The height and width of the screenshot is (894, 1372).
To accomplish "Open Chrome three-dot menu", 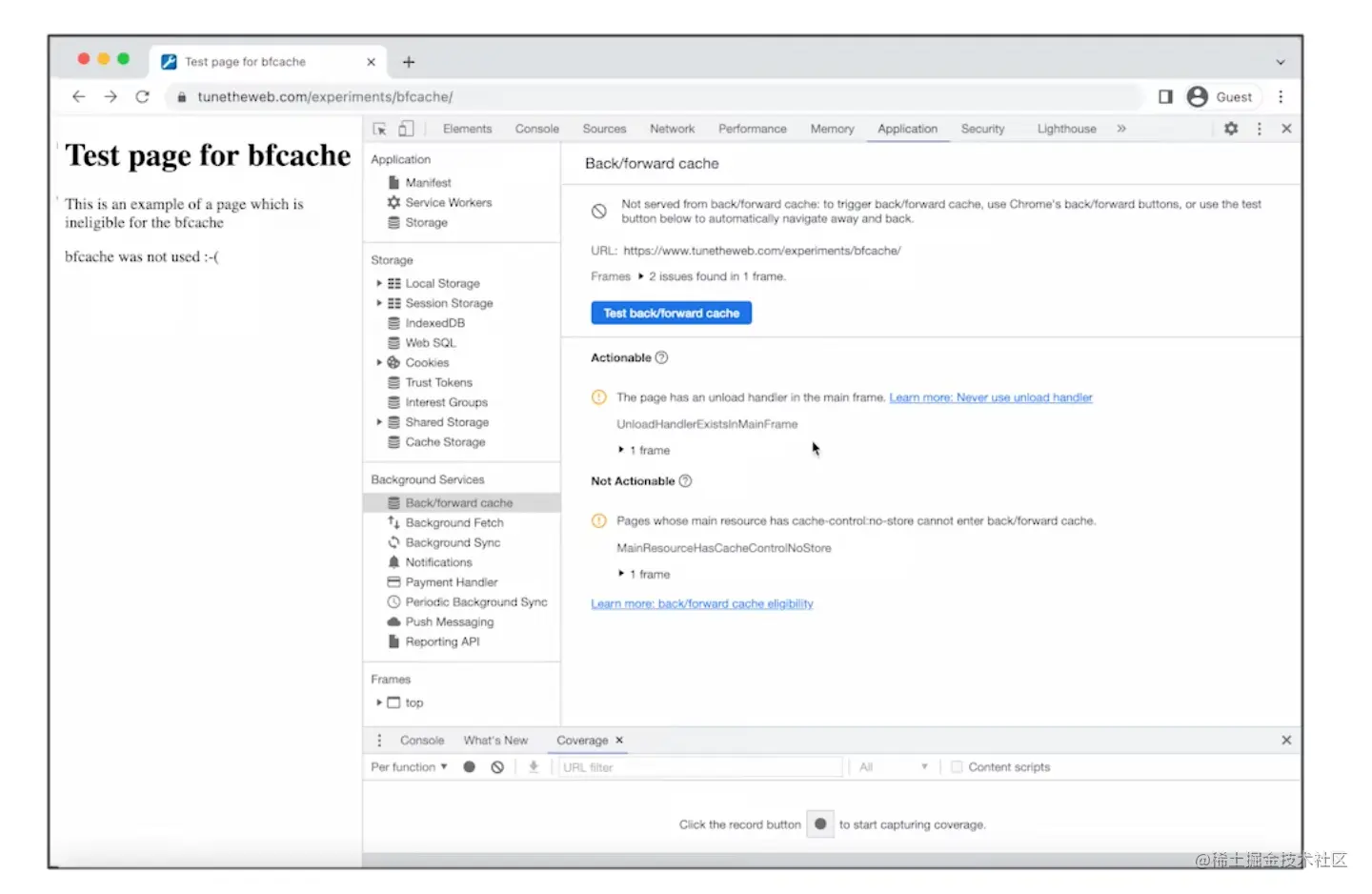I will click(1281, 96).
